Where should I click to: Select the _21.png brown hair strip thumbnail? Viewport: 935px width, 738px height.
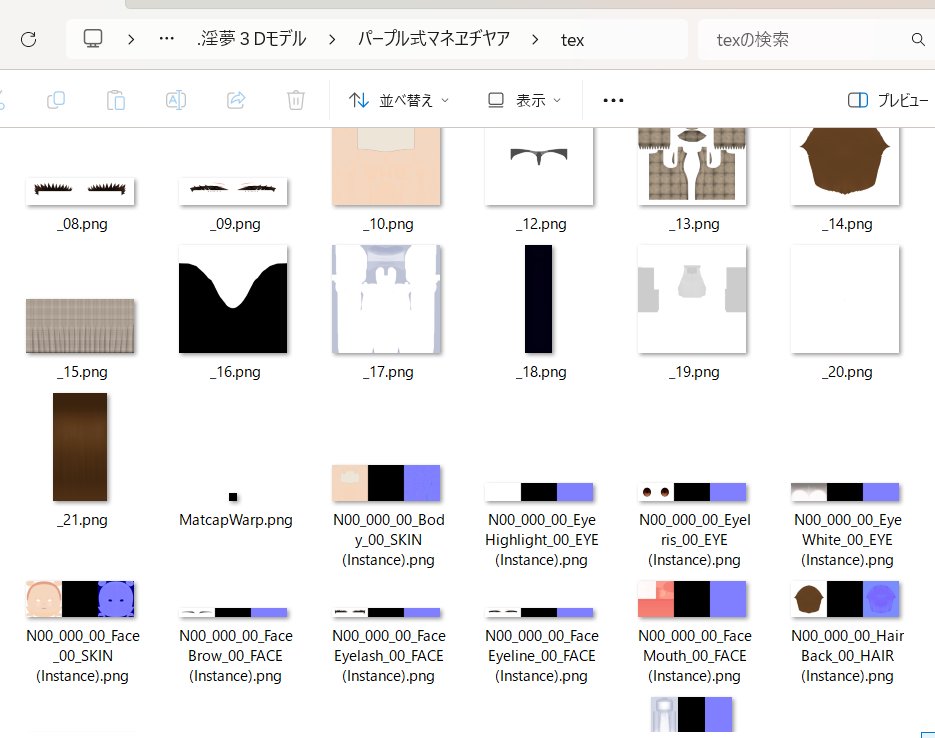click(x=80, y=447)
